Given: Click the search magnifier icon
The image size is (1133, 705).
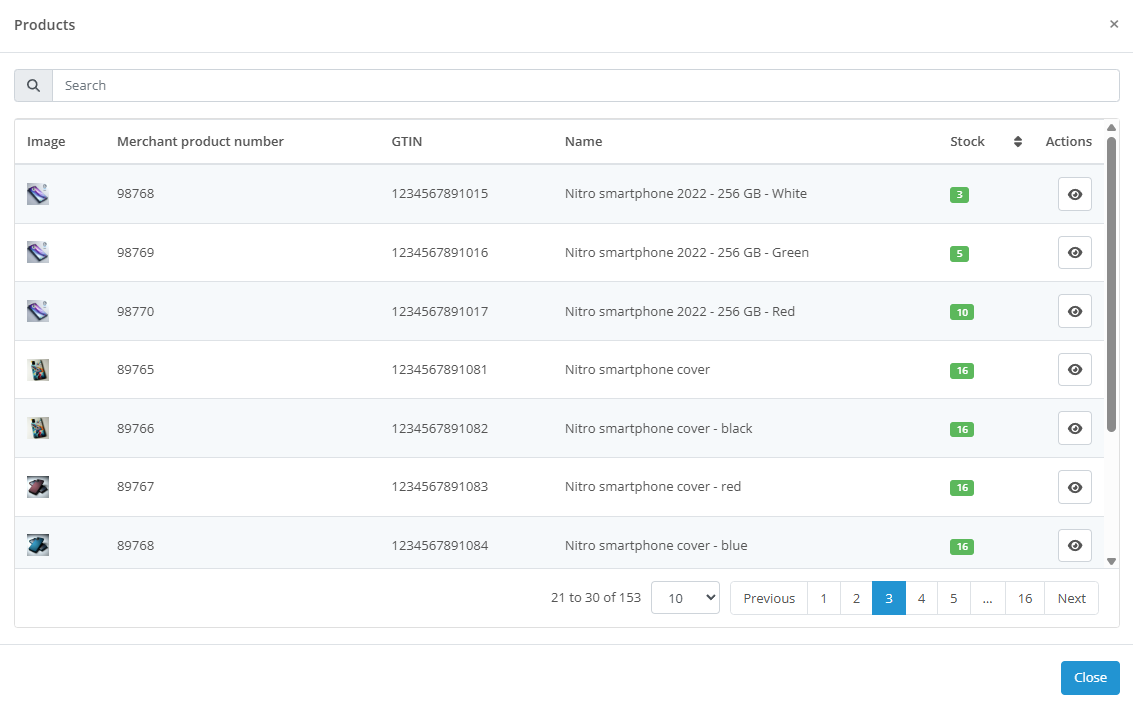Looking at the screenshot, I should click(33, 86).
